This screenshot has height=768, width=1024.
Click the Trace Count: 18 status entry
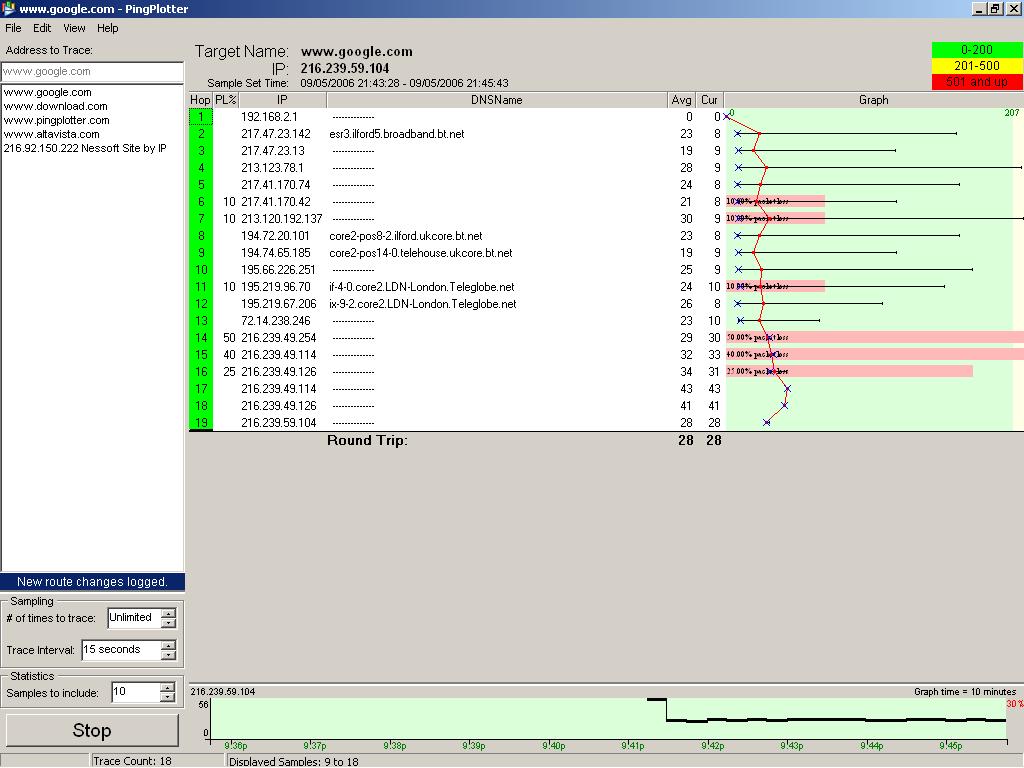132,761
